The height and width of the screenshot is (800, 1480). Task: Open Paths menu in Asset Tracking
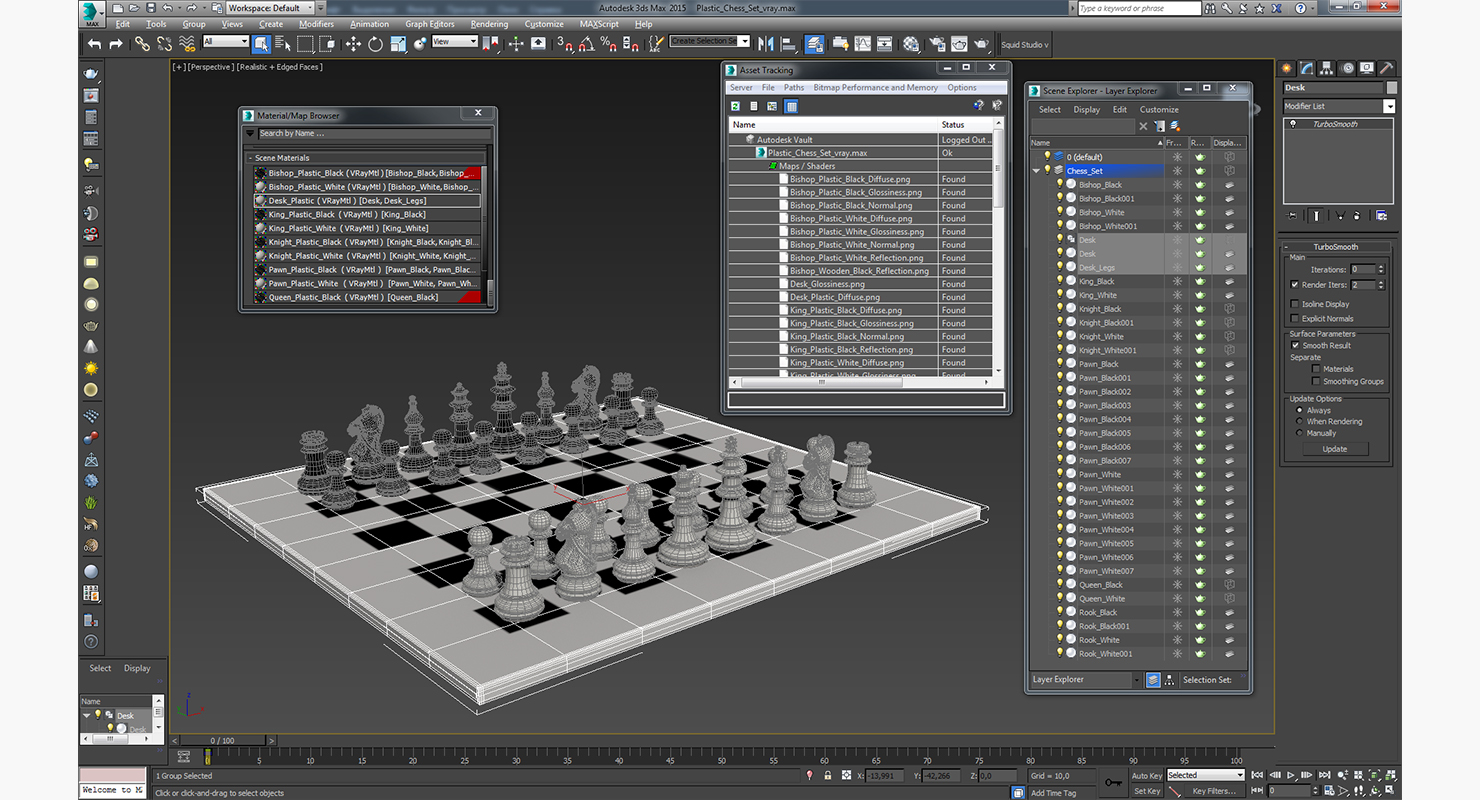click(x=794, y=88)
